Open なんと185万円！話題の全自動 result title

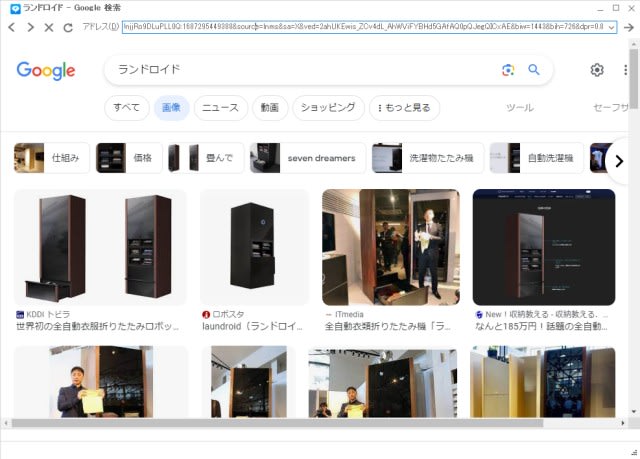point(541,326)
